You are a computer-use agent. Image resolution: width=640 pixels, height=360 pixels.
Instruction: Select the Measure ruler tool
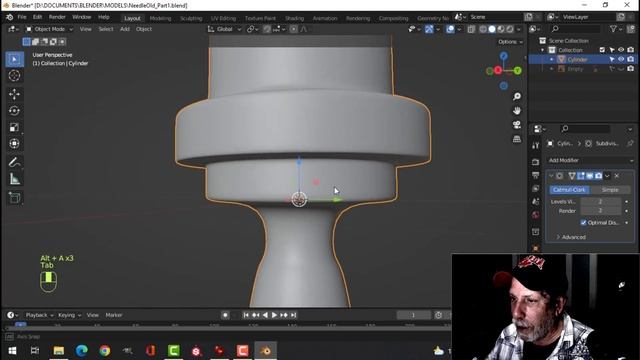click(x=14, y=179)
